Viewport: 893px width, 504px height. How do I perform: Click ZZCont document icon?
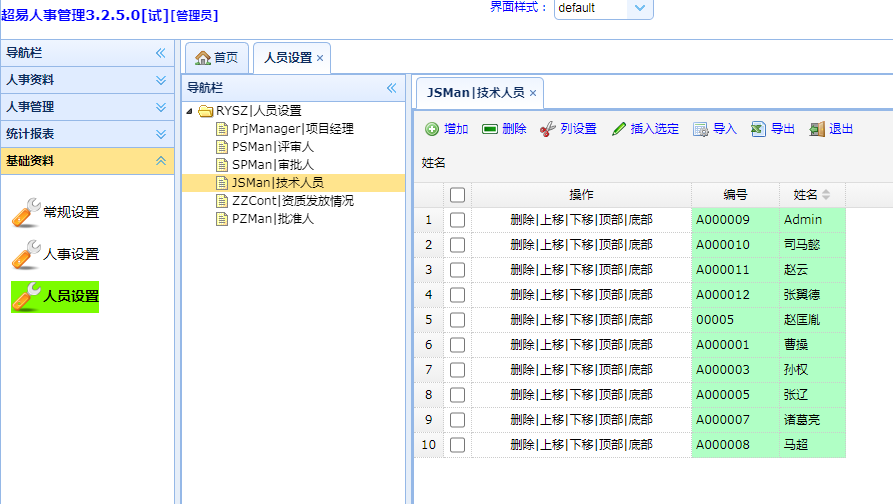point(222,201)
